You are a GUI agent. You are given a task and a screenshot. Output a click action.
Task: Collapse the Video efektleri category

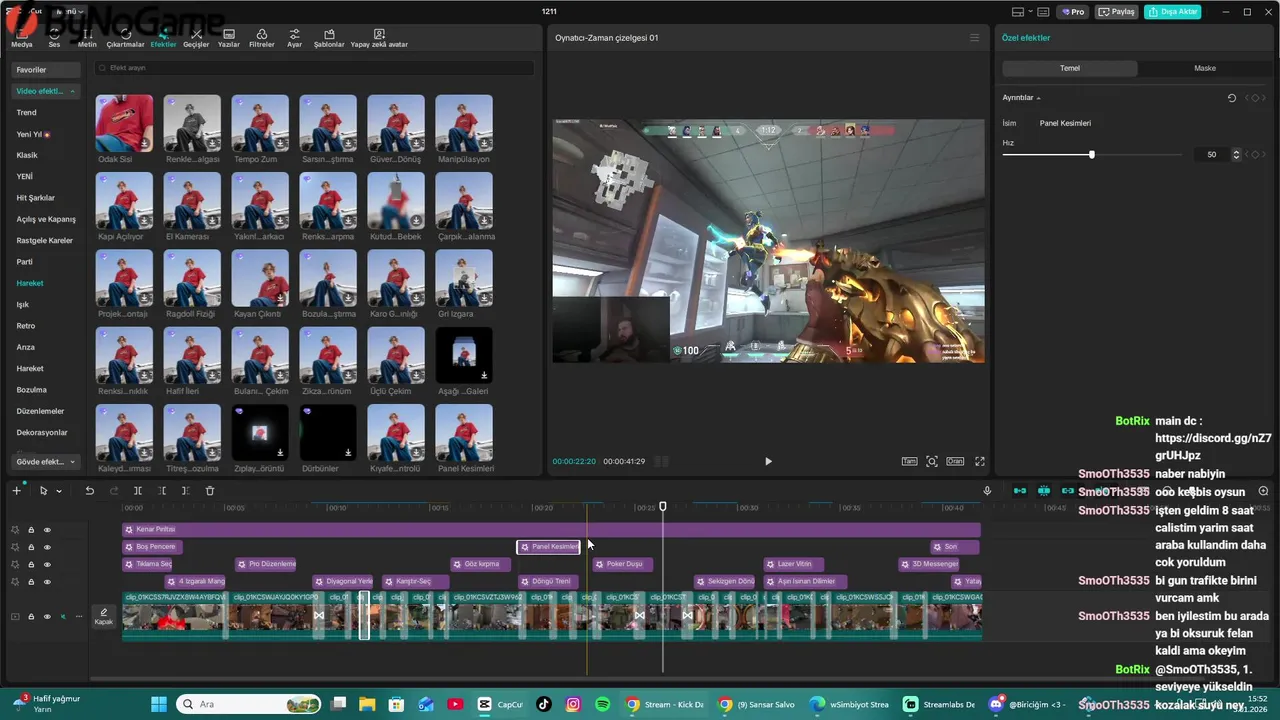click(x=72, y=91)
